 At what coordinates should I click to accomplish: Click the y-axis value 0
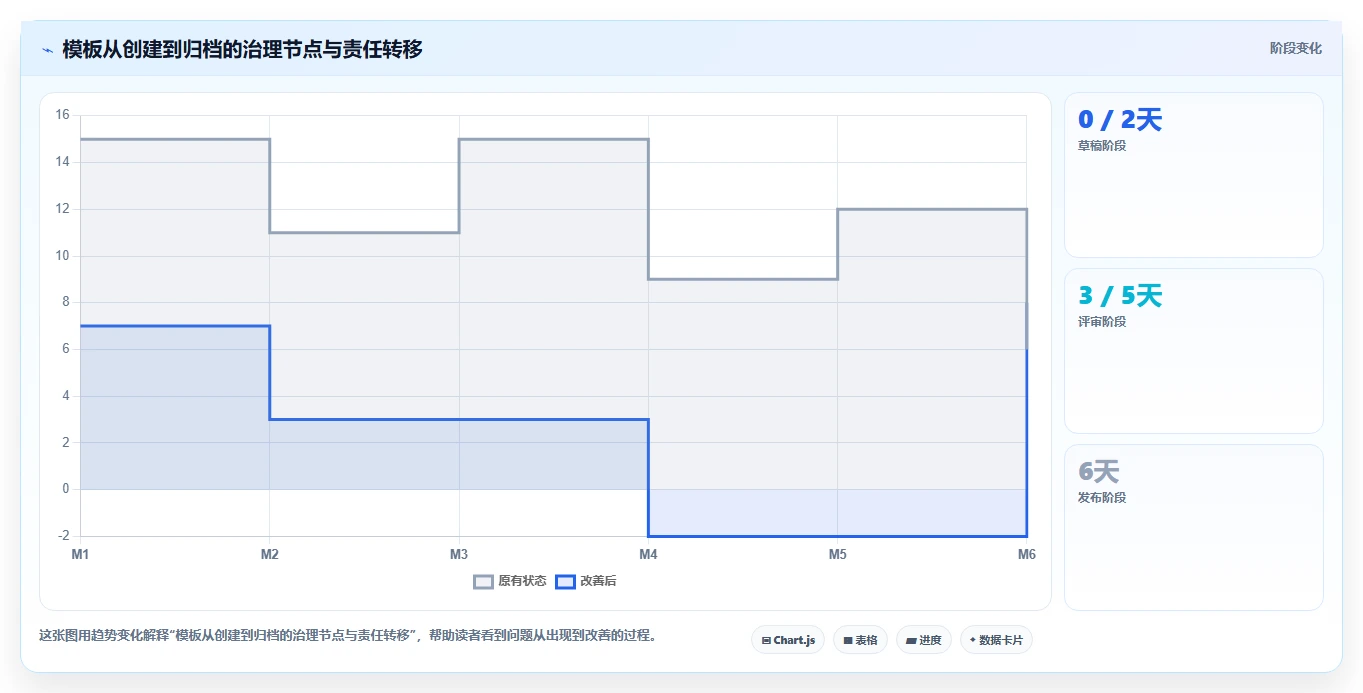pyautogui.click(x=65, y=489)
